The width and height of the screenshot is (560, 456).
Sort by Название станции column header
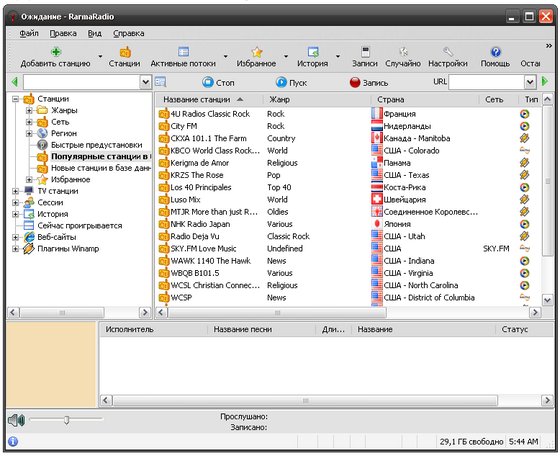point(209,100)
